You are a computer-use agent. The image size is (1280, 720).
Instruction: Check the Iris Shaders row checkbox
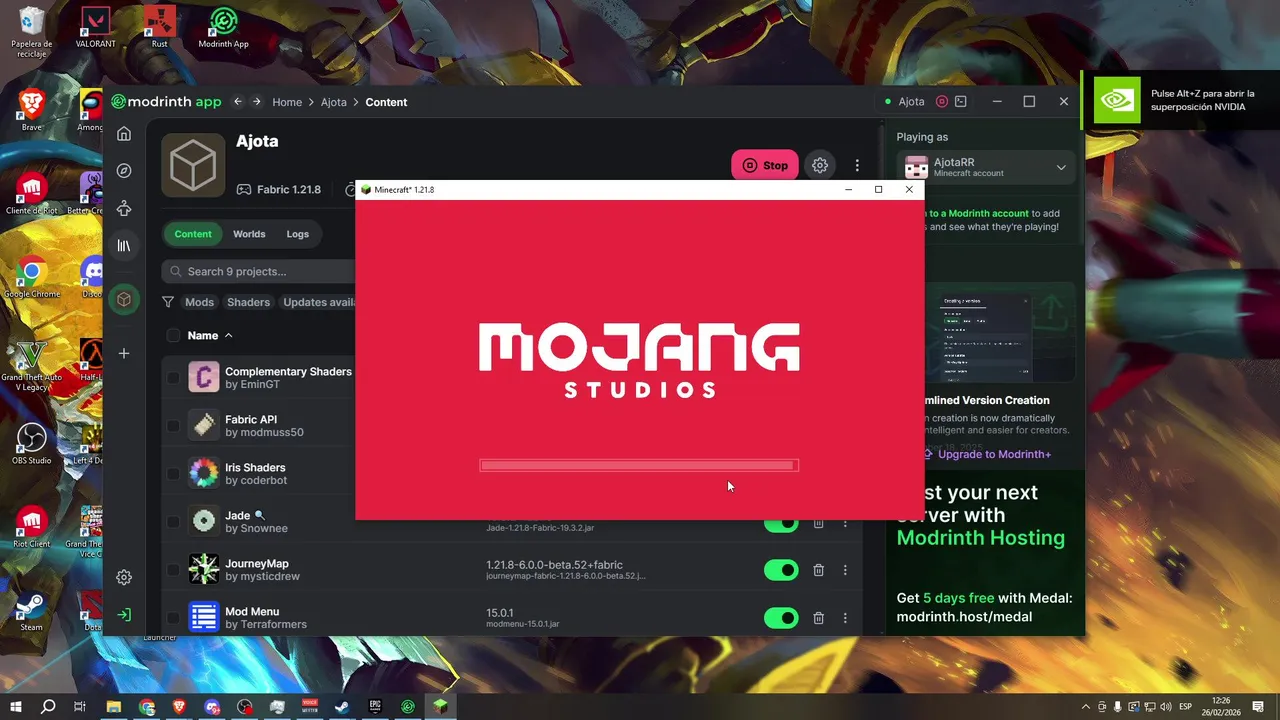coord(173,474)
